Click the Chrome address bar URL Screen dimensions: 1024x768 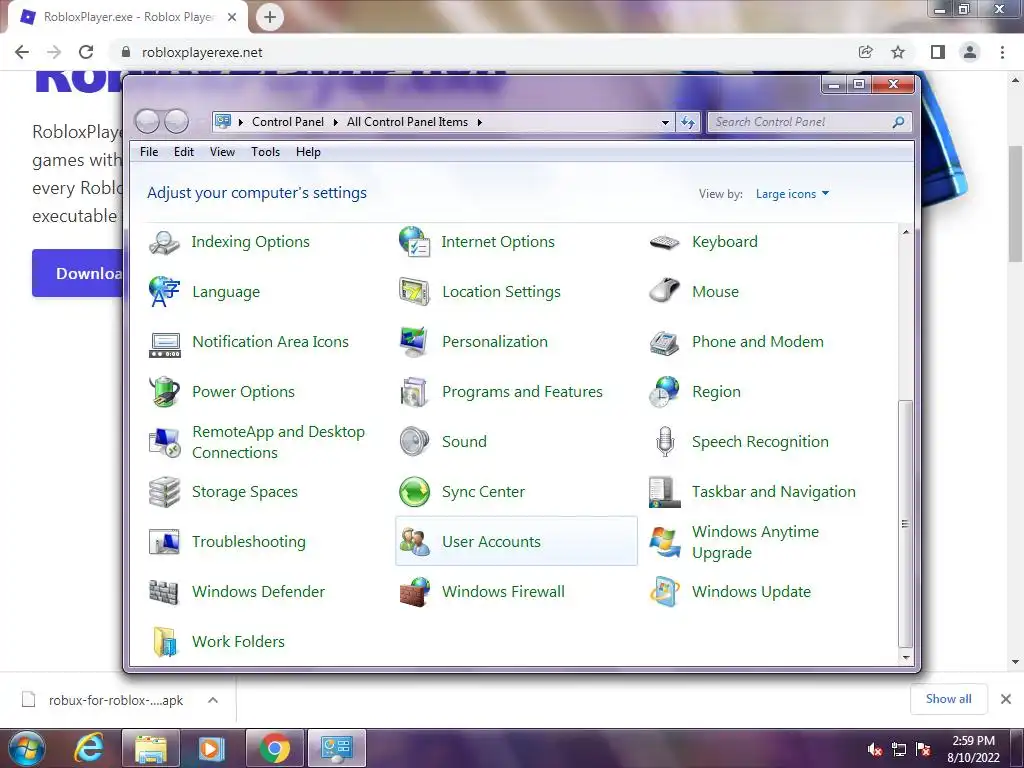[x=202, y=52]
